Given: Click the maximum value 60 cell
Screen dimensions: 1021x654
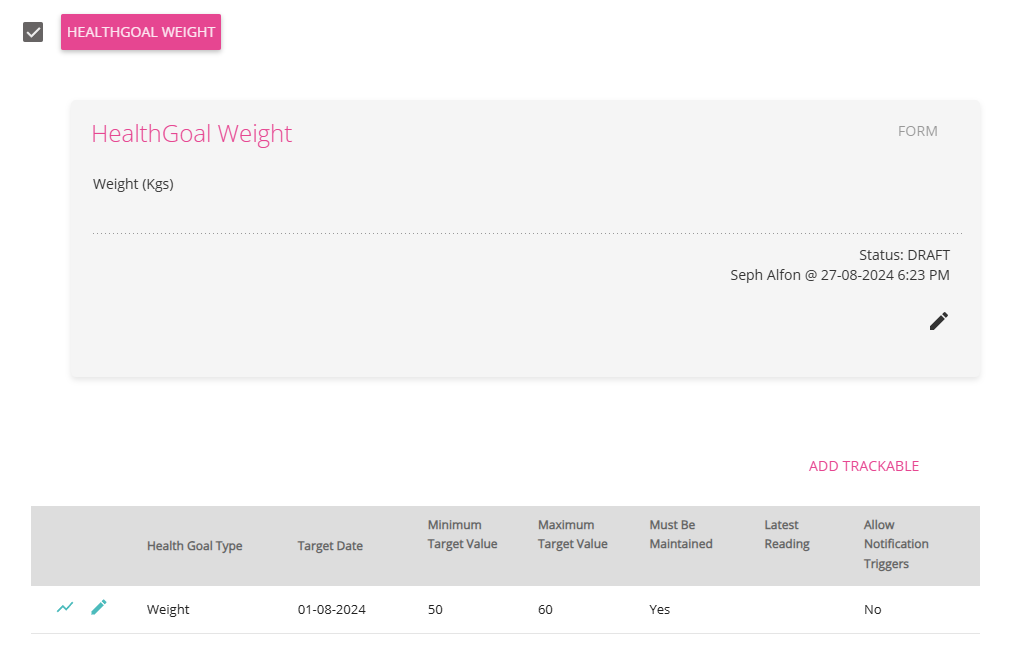Looking at the screenshot, I should point(545,610).
